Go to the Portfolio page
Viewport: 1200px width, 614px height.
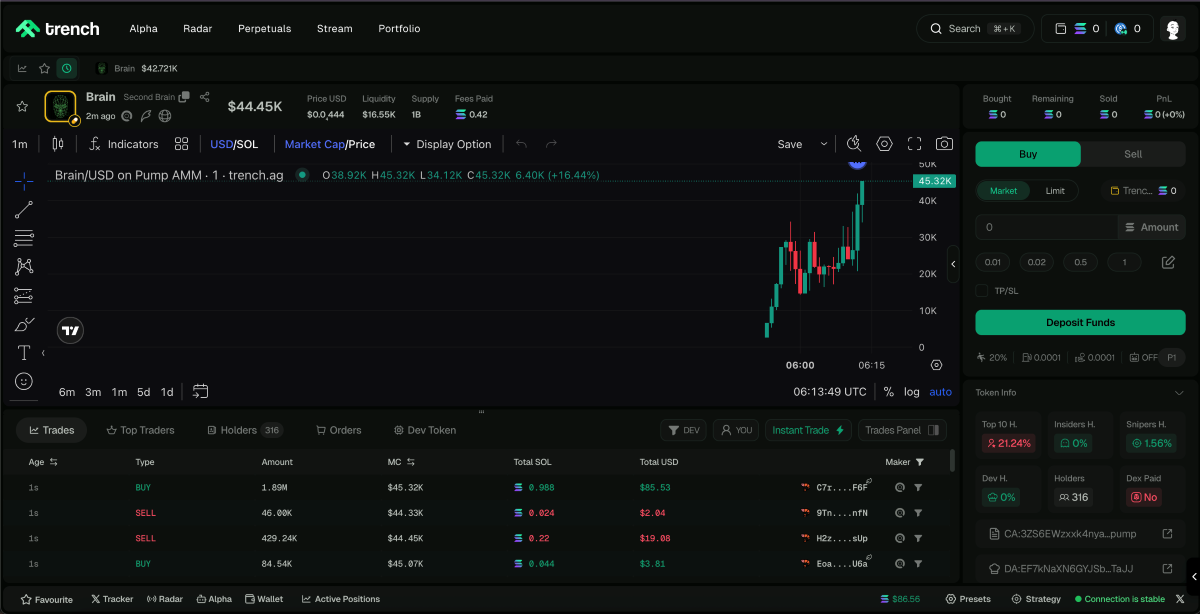click(399, 29)
